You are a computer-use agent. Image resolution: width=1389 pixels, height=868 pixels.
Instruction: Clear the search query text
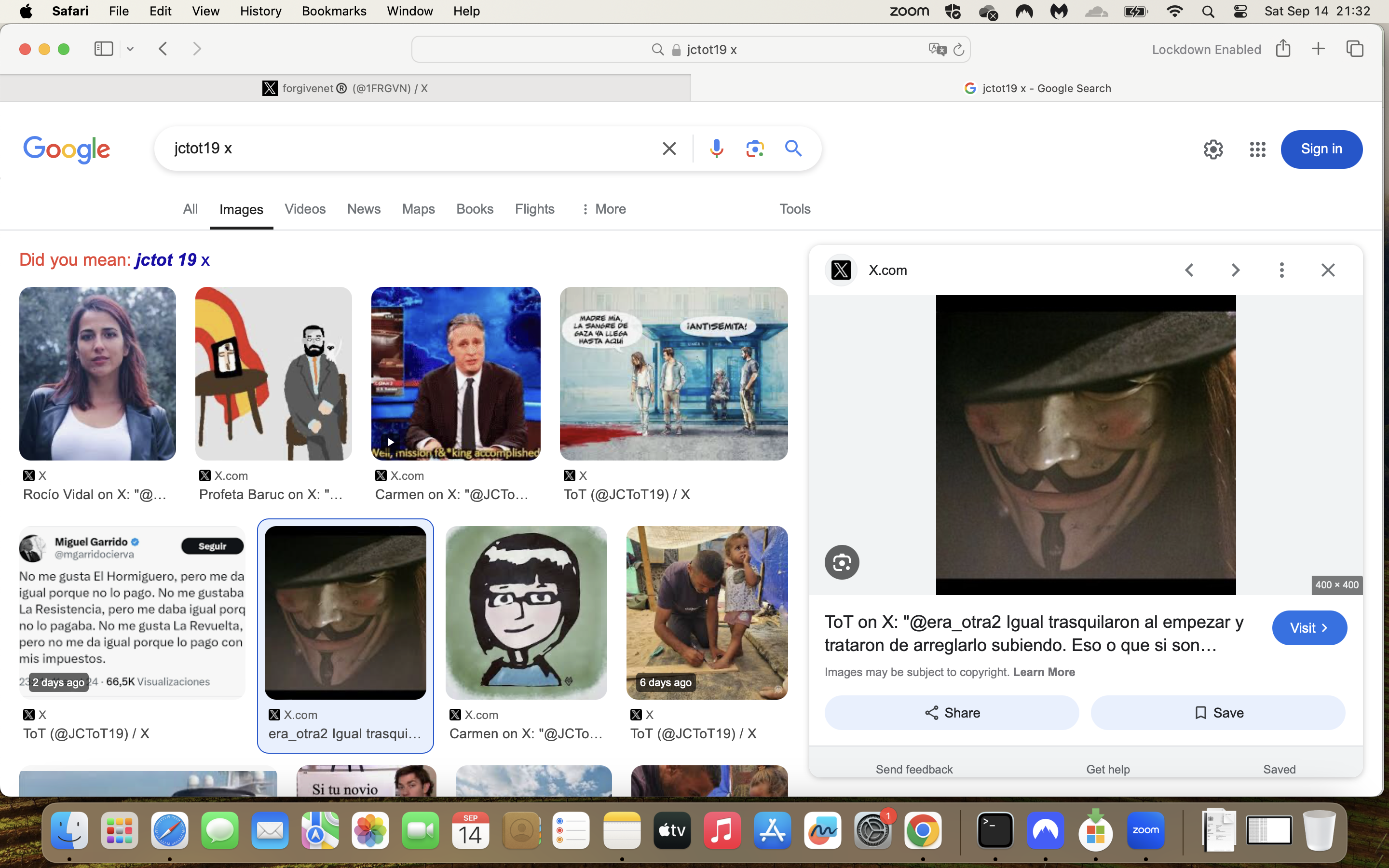pos(668,149)
